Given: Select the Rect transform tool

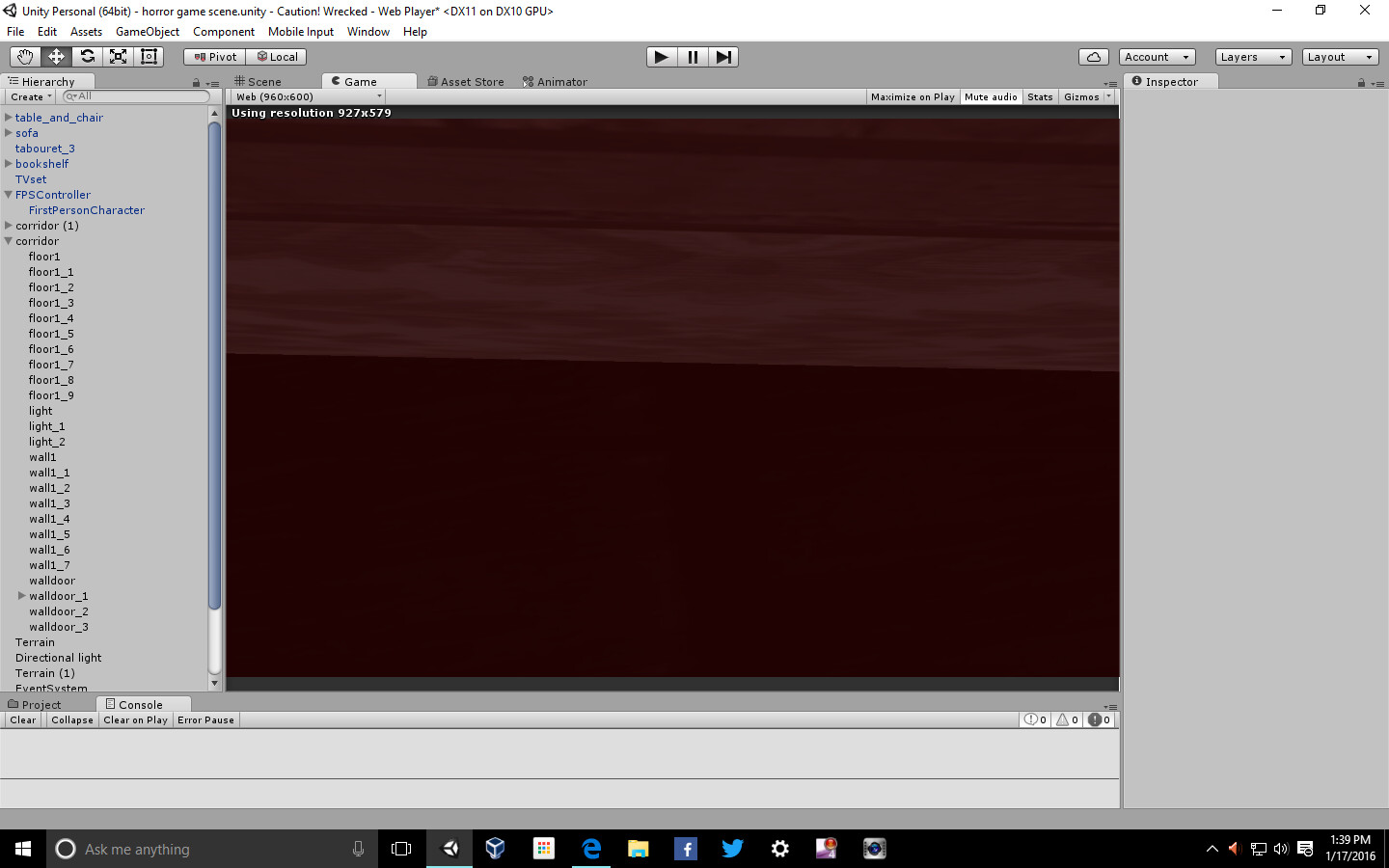Looking at the screenshot, I should (x=149, y=56).
